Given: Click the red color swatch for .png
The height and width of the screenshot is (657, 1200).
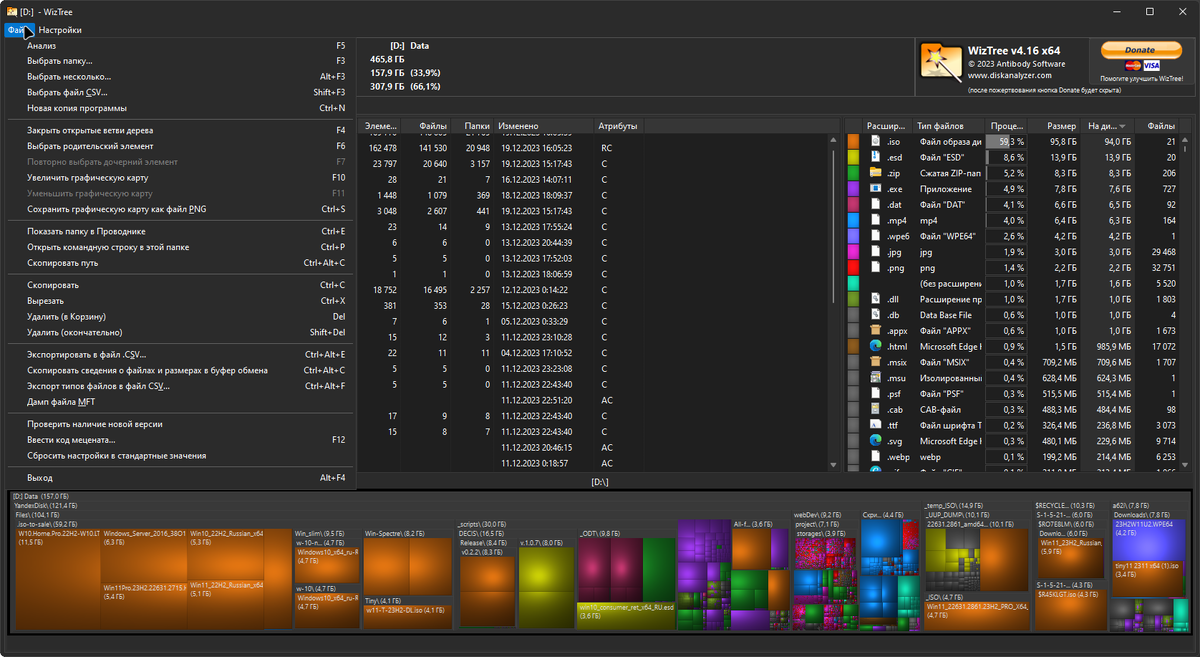Looking at the screenshot, I should [853, 268].
